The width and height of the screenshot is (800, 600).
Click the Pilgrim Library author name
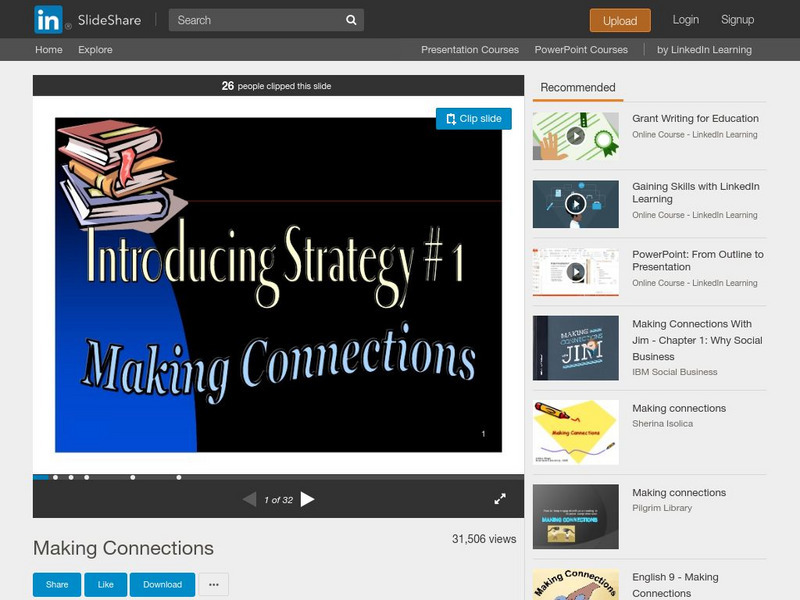(662, 508)
